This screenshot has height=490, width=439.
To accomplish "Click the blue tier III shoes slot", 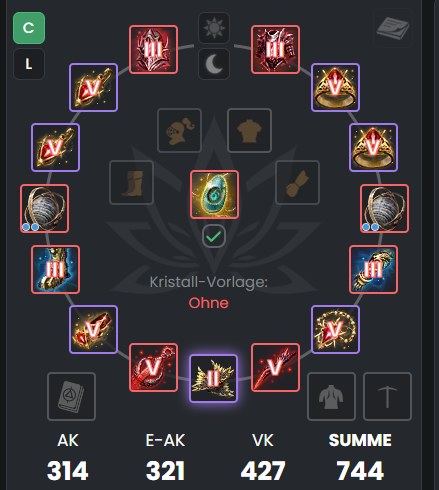I will click(55, 269).
